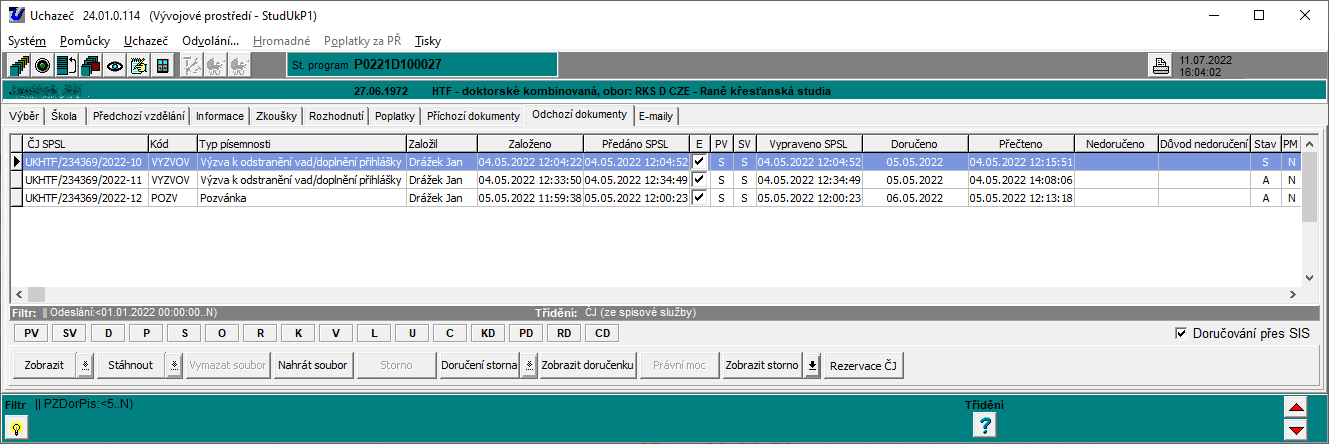Click the table's horizontal scrollbar right arrow
This screenshot has height=444, width=1329.
[x=1292, y=295]
